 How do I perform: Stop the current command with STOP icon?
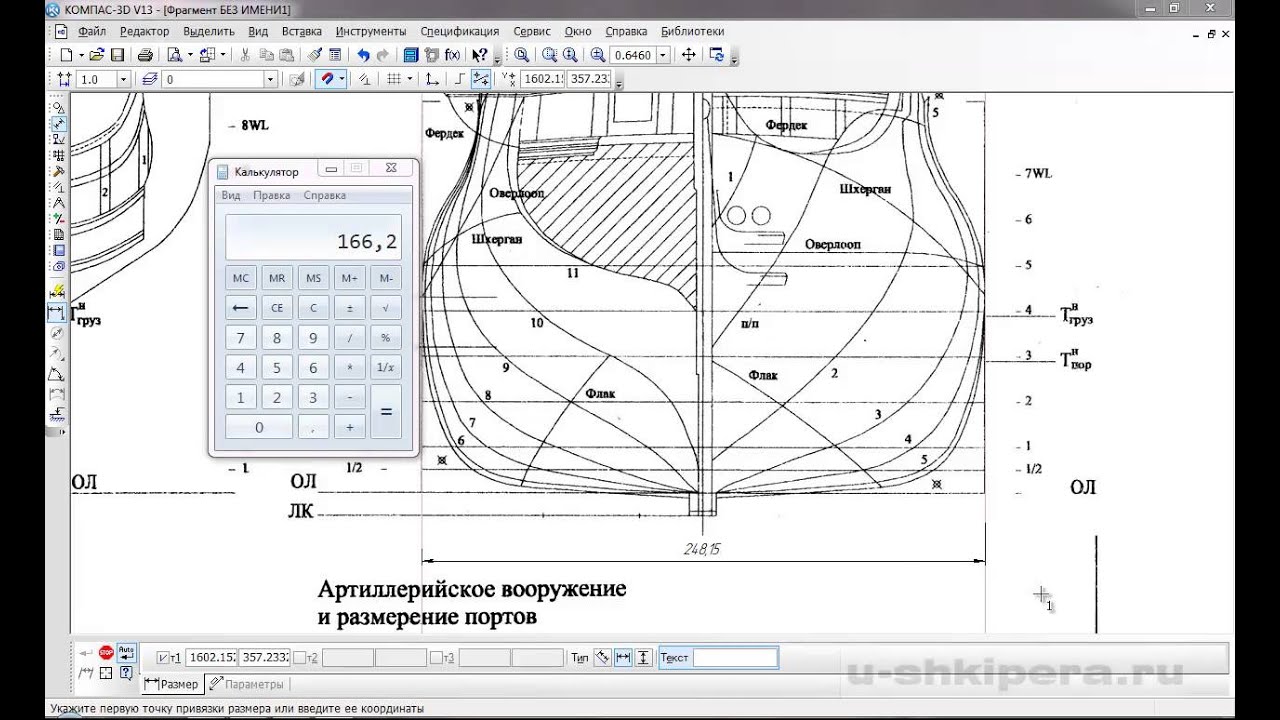106,653
